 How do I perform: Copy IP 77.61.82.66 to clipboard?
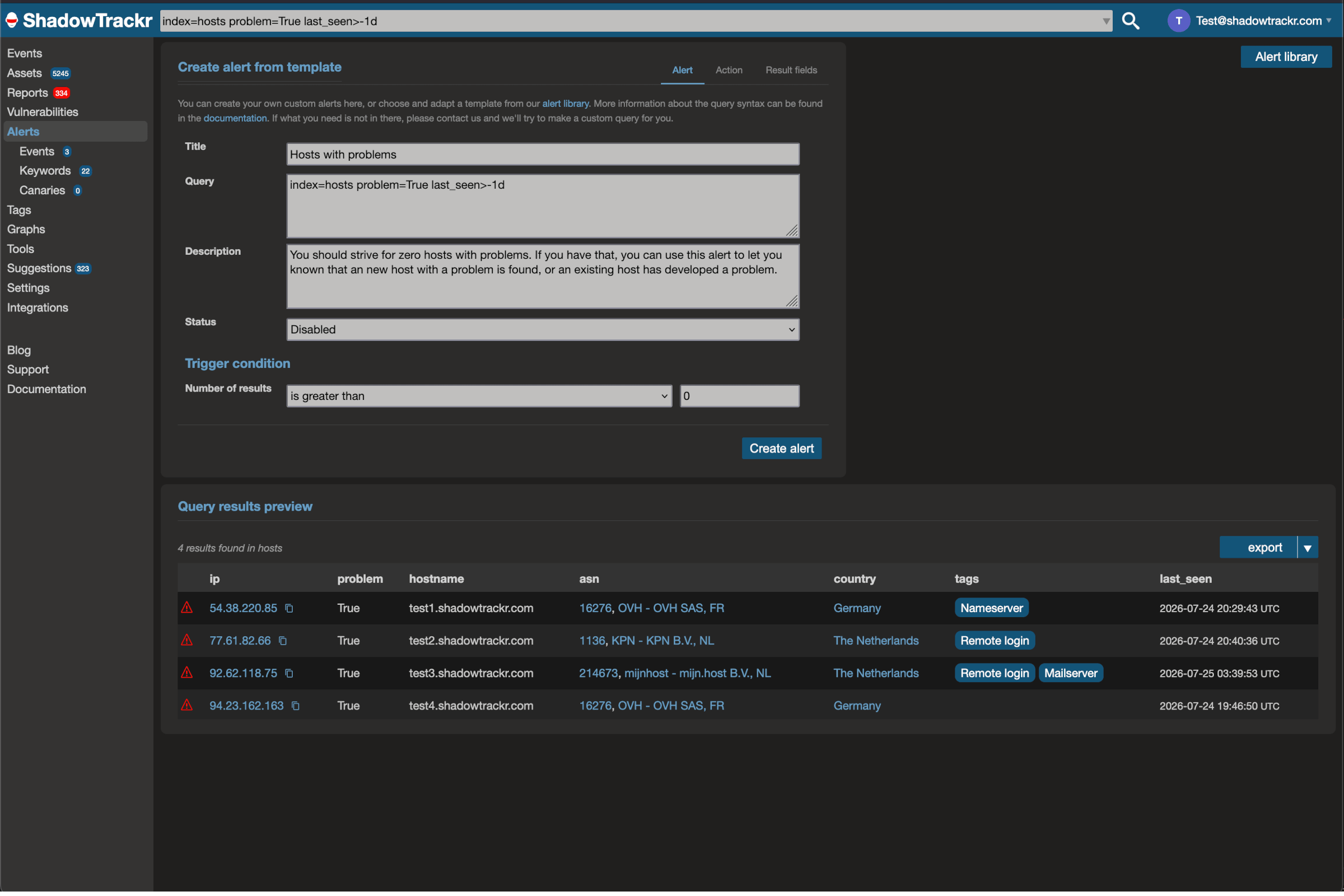(x=283, y=641)
